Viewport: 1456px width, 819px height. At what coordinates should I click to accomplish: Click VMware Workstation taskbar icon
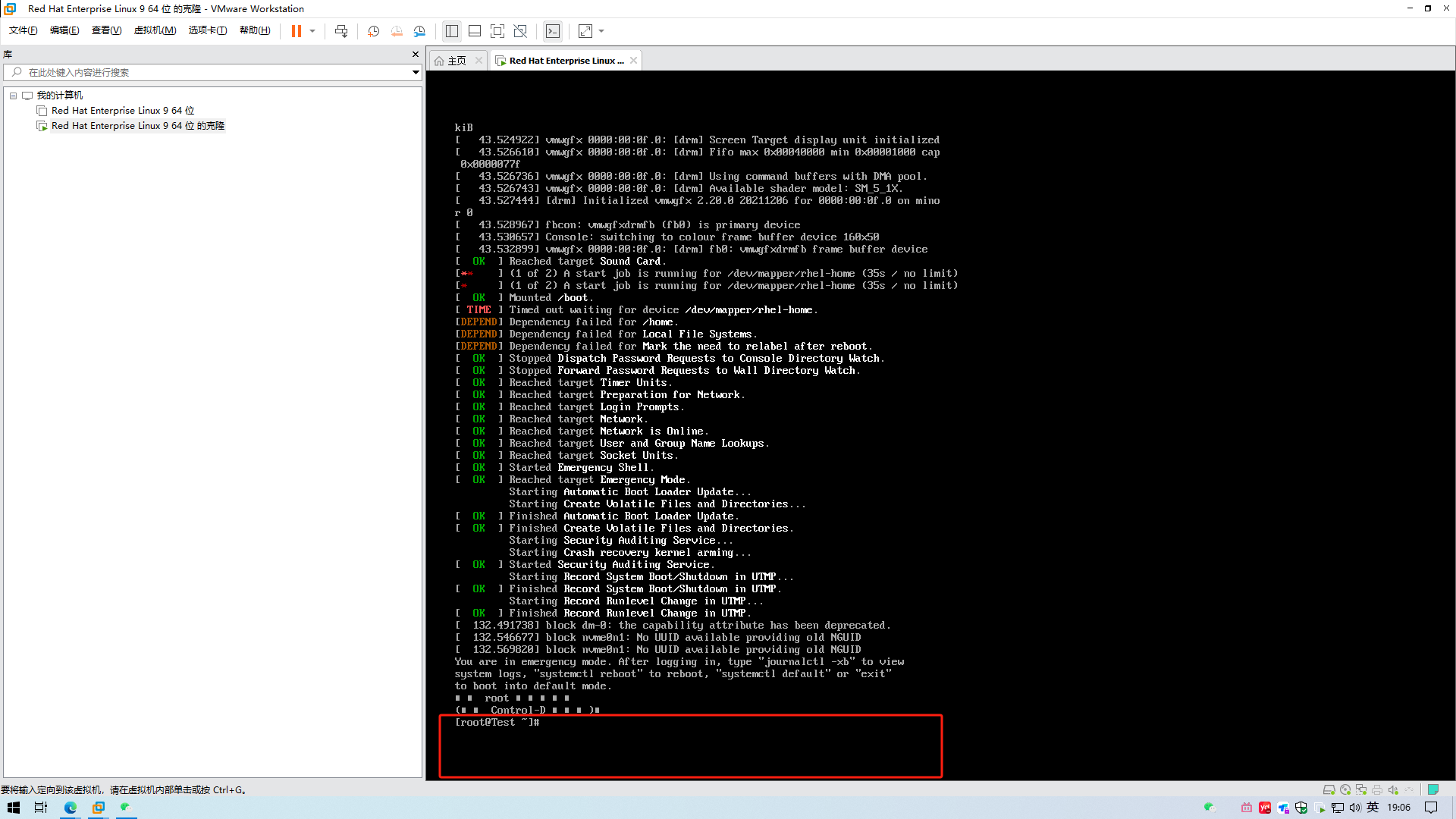tap(99, 808)
